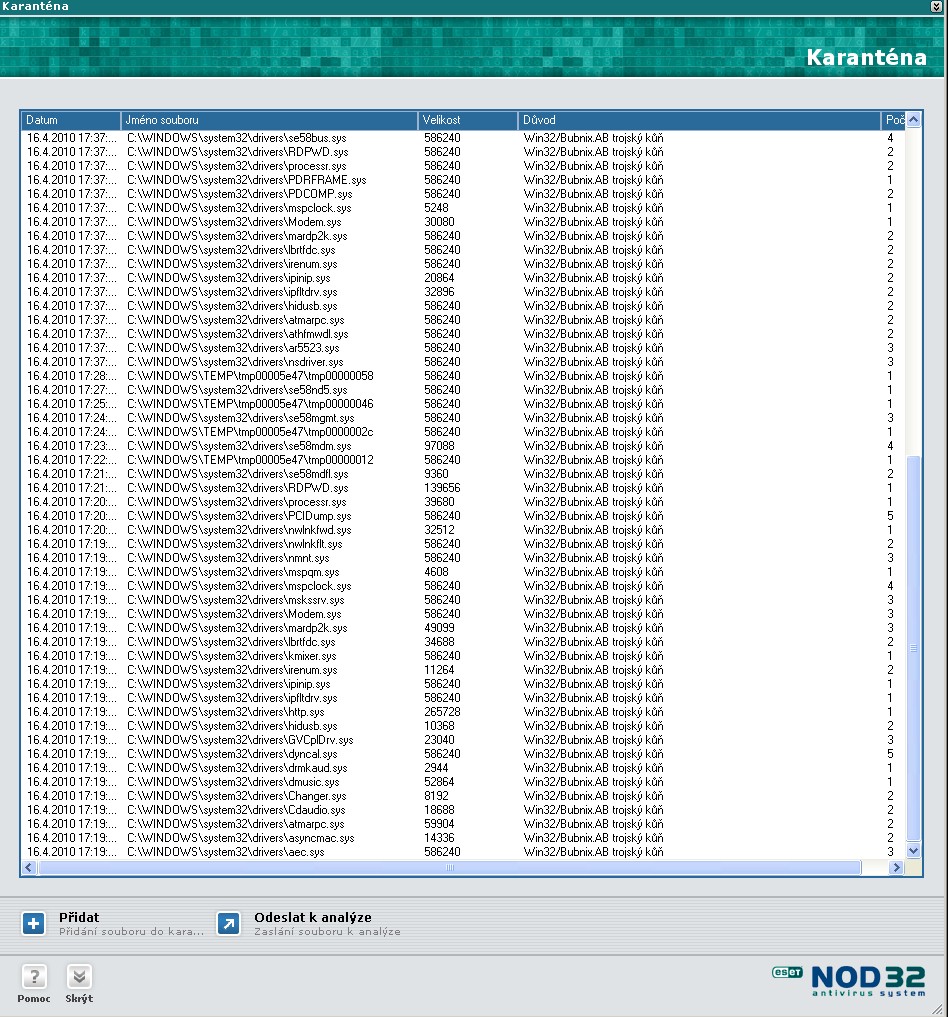Click the Odeslat k analýze arrow icon
This screenshot has height=1017, width=949.
pos(229,924)
